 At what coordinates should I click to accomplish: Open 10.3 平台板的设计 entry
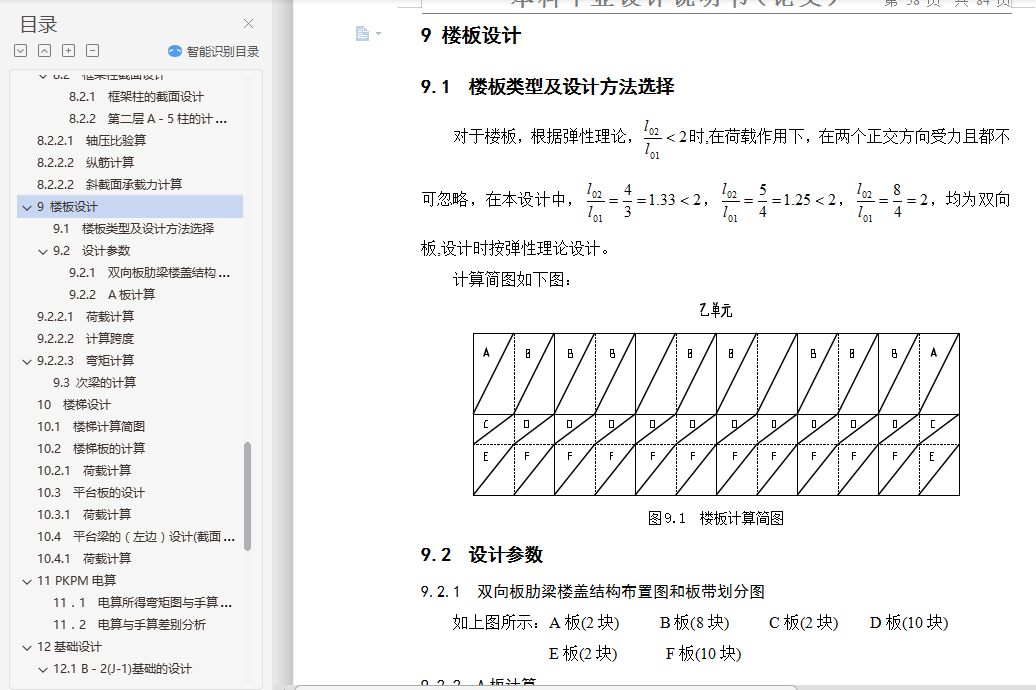[x=91, y=492]
